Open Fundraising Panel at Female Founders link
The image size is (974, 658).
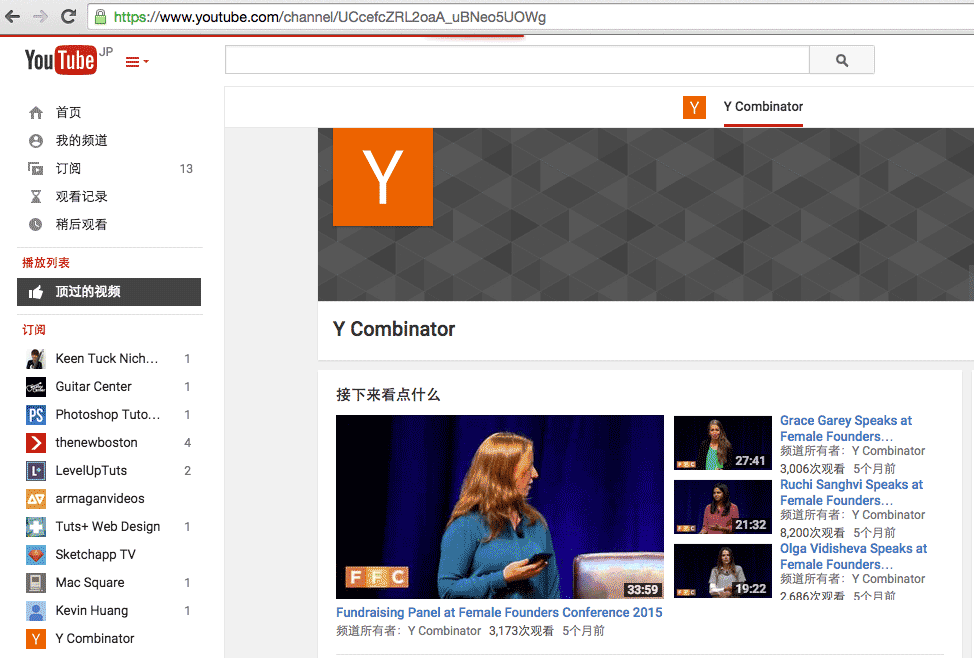(x=499, y=613)
